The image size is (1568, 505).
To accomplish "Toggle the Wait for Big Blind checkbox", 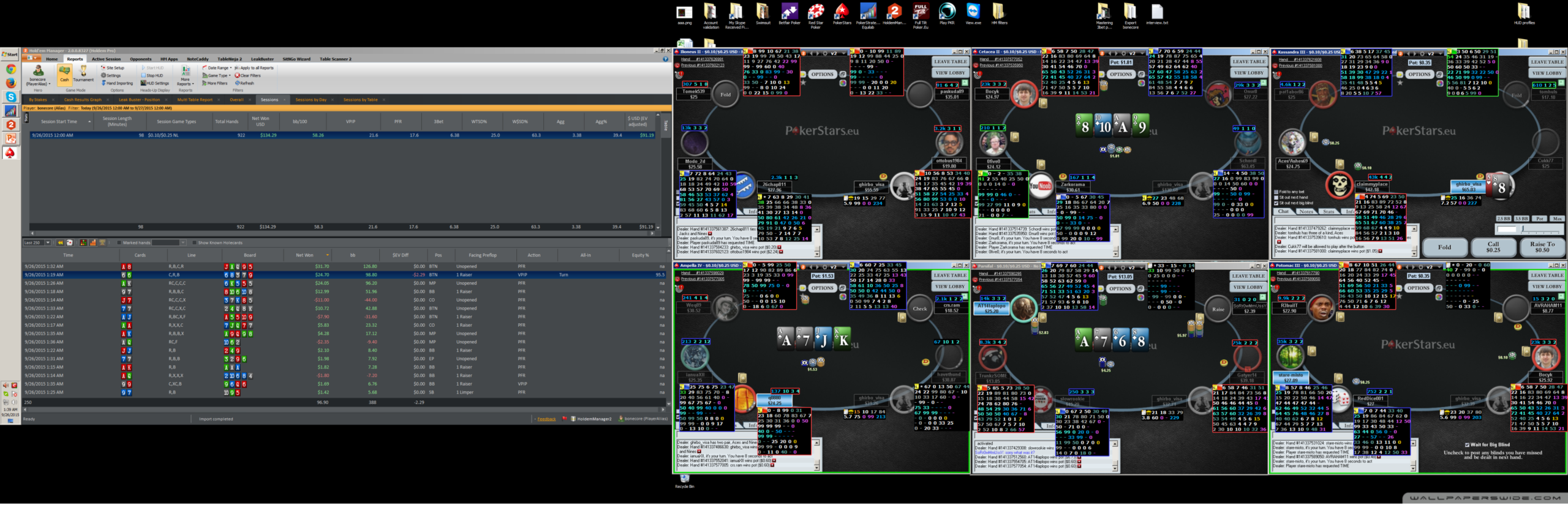I will coord(1467,445).
